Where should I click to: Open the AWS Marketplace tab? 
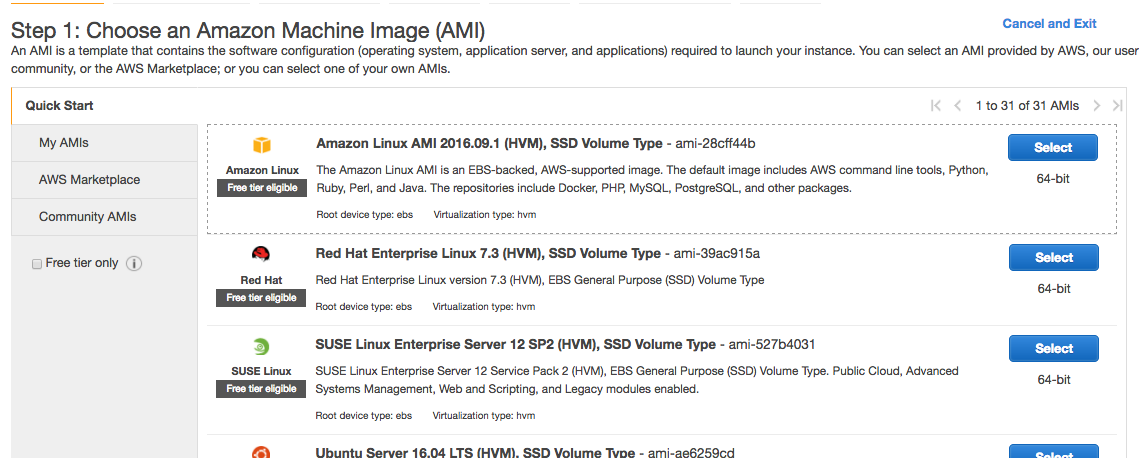[x=105, y=180]
